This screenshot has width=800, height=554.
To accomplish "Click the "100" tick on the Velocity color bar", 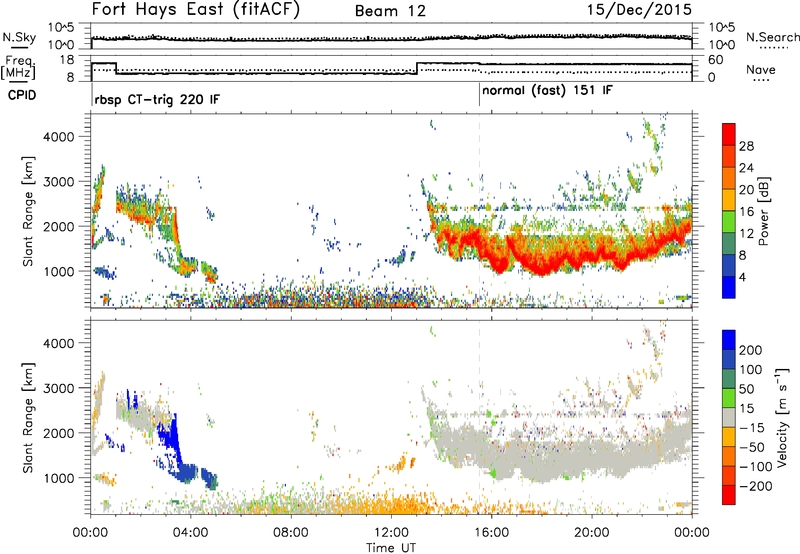I will (x=751, y=369).
